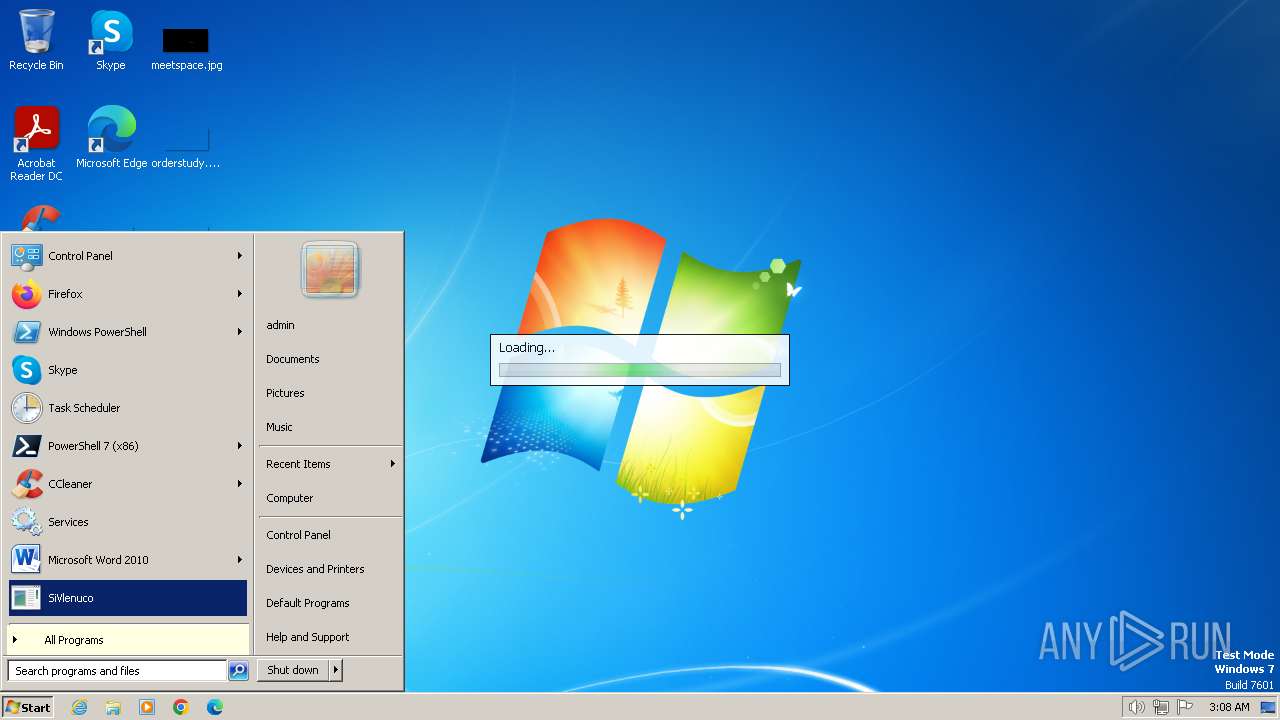Click the user account picture

pos(330,270)
